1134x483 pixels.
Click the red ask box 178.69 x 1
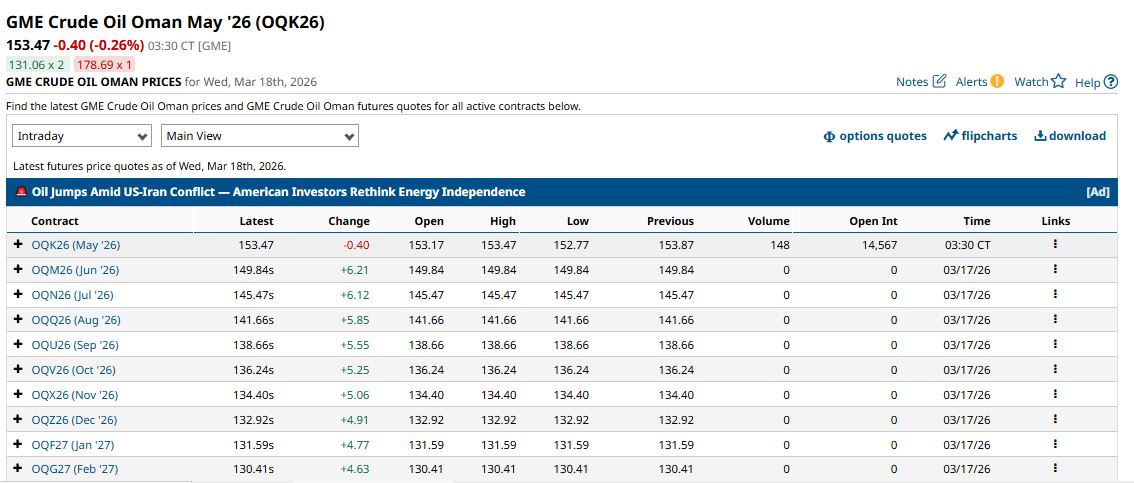click(104, 64)
